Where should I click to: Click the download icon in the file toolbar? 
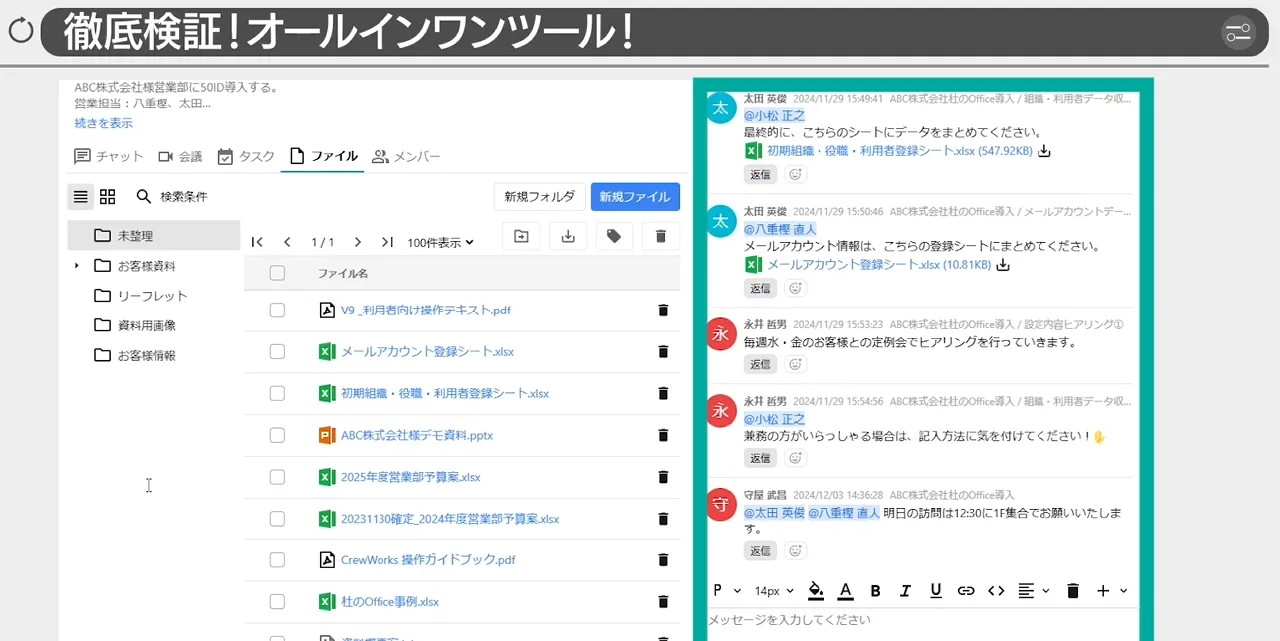[x=568, y=235]
